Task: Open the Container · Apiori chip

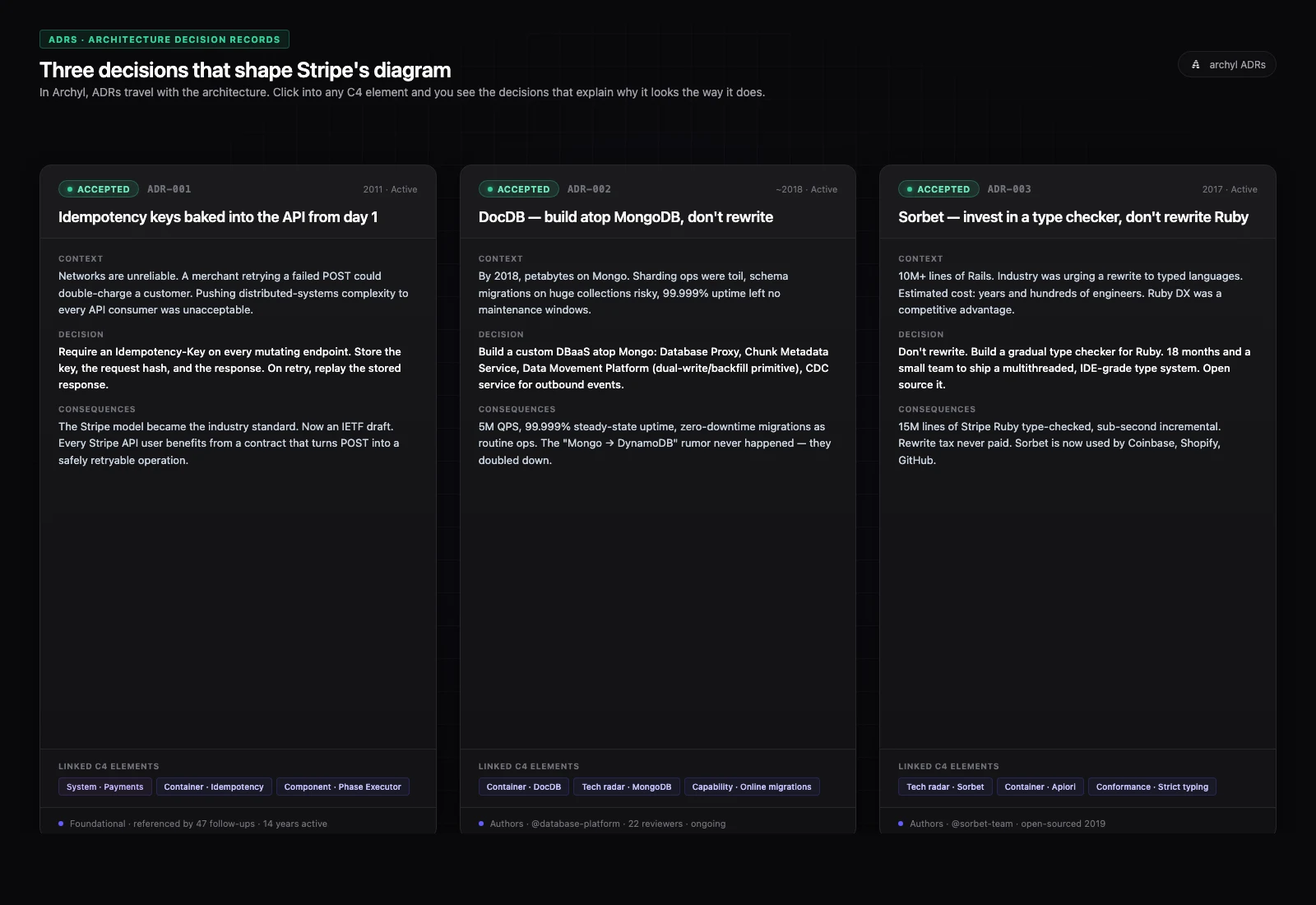Action: click(x=1040, y=787)
